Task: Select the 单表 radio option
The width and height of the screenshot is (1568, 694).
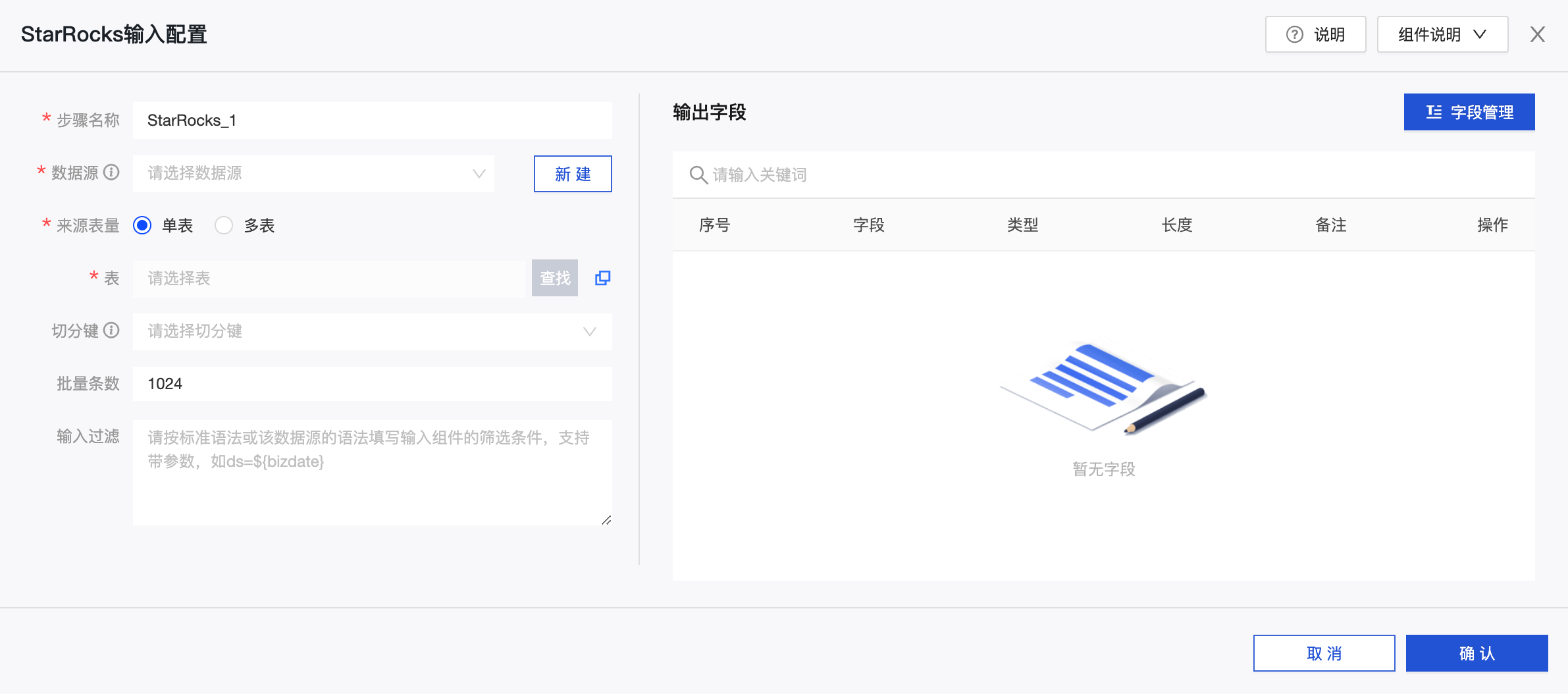Action: click(142, 225)
